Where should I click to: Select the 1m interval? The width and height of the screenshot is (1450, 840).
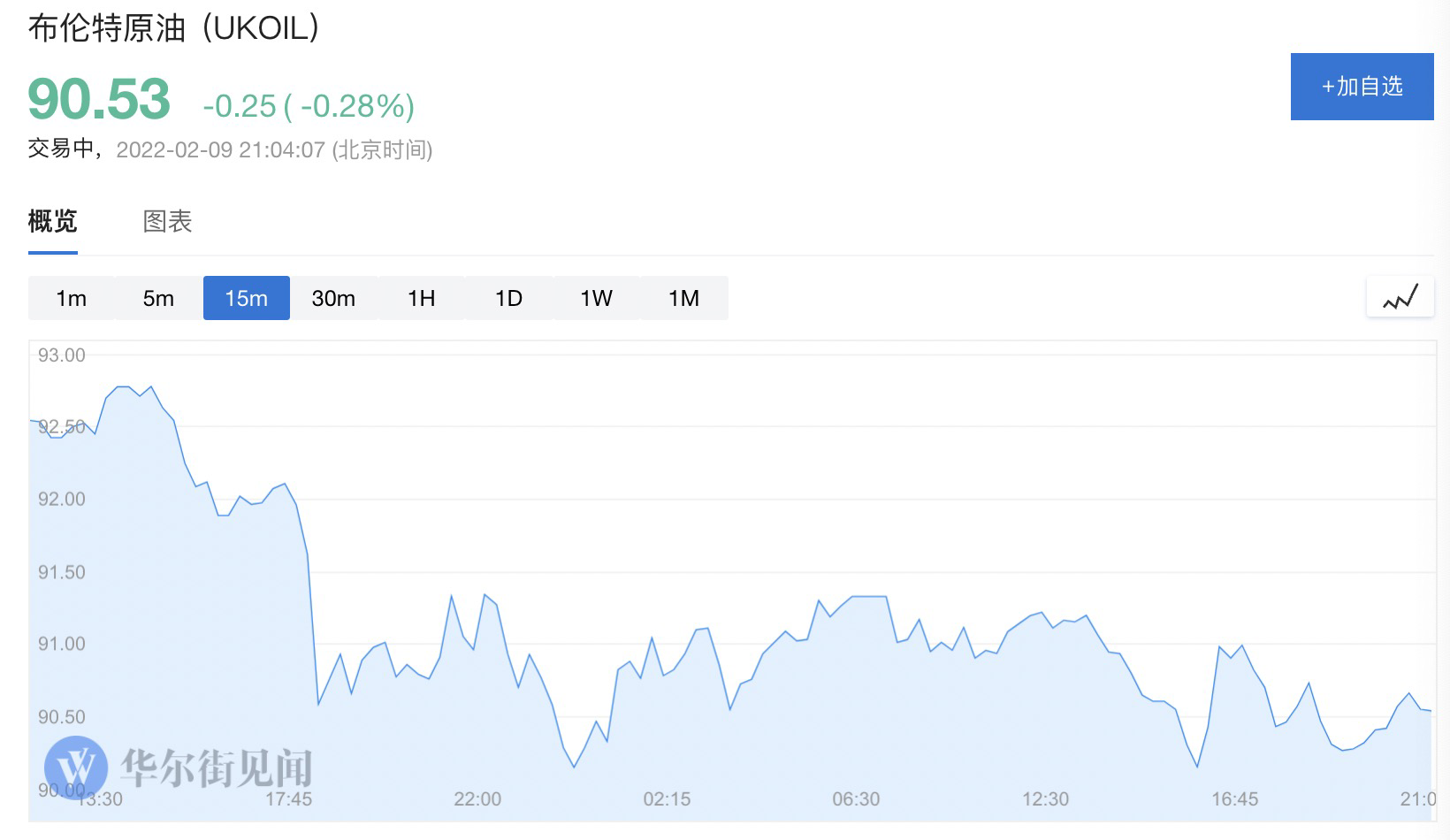pyautogui.click(x=71, y=299)
